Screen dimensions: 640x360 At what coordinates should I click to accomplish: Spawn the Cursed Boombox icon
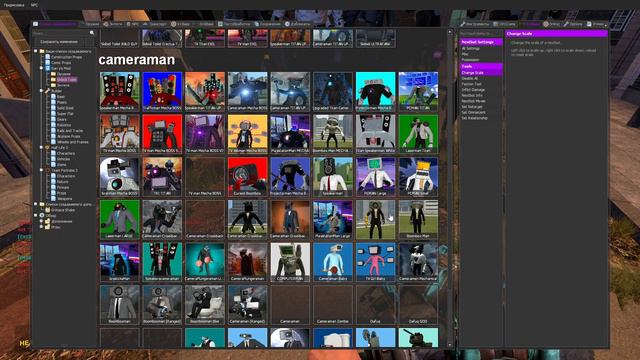coord(247,176)
